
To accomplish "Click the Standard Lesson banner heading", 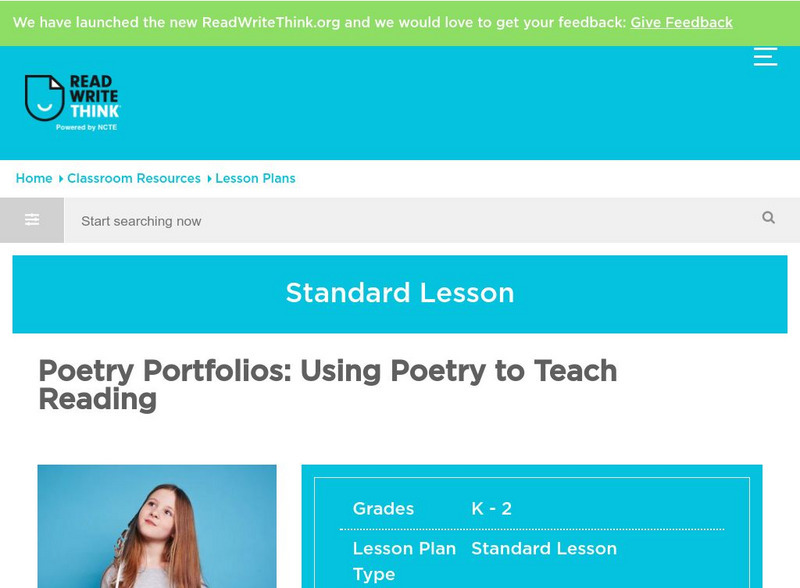I will point(400,293).
